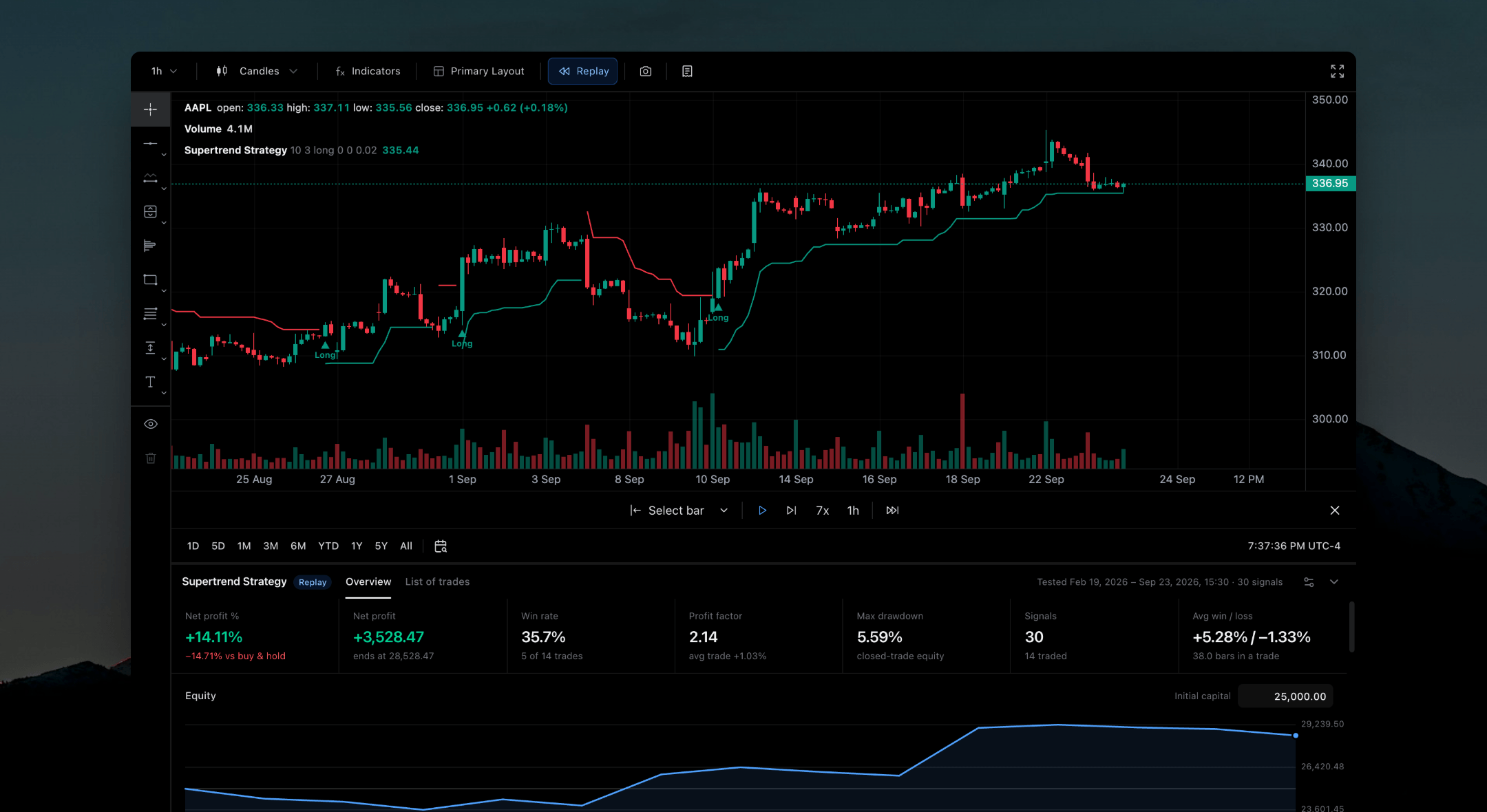
Task: Open the date range calendar picker
Action: [x=441, y=546]
